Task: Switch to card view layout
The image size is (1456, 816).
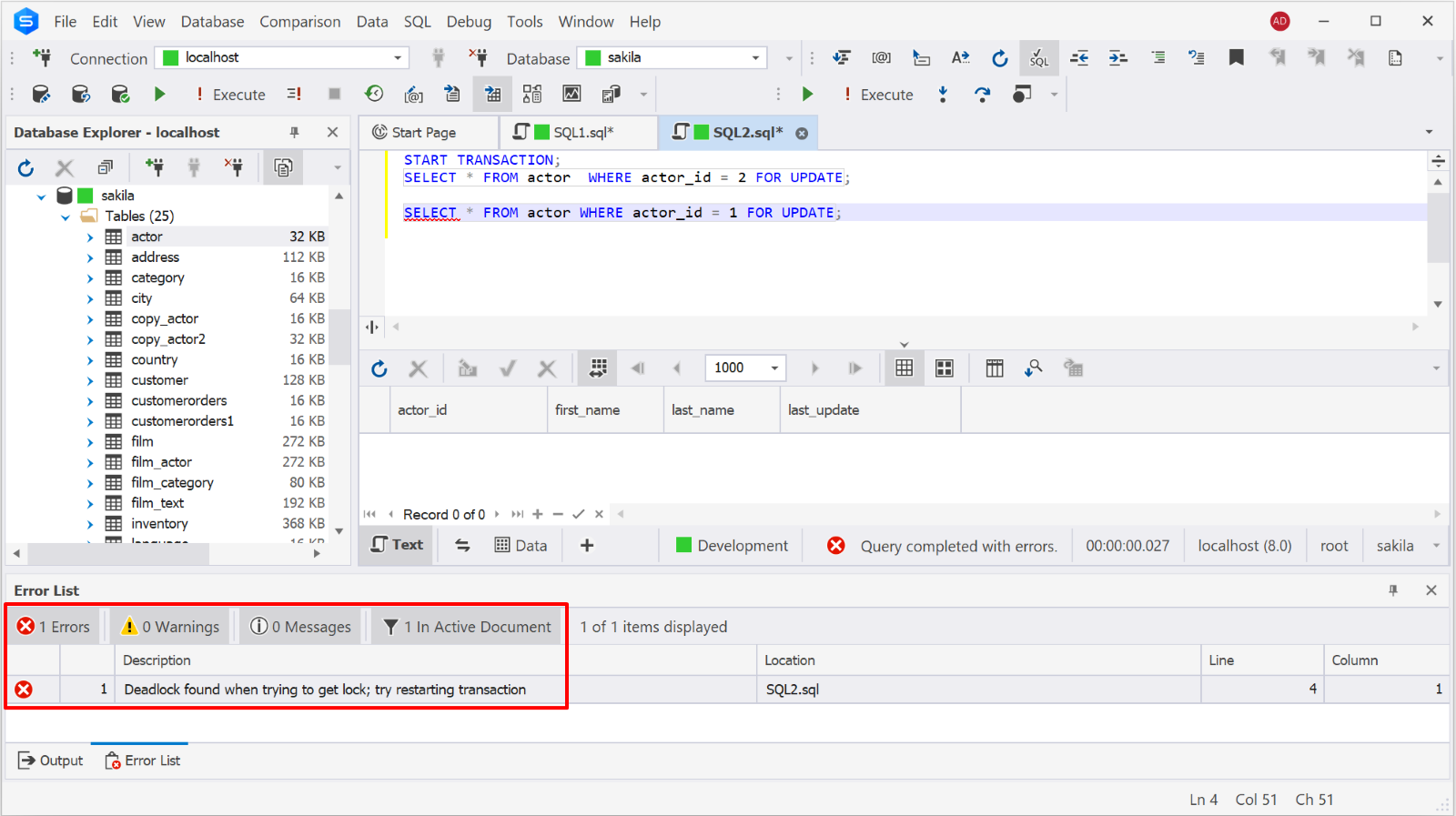Action: 945,368
